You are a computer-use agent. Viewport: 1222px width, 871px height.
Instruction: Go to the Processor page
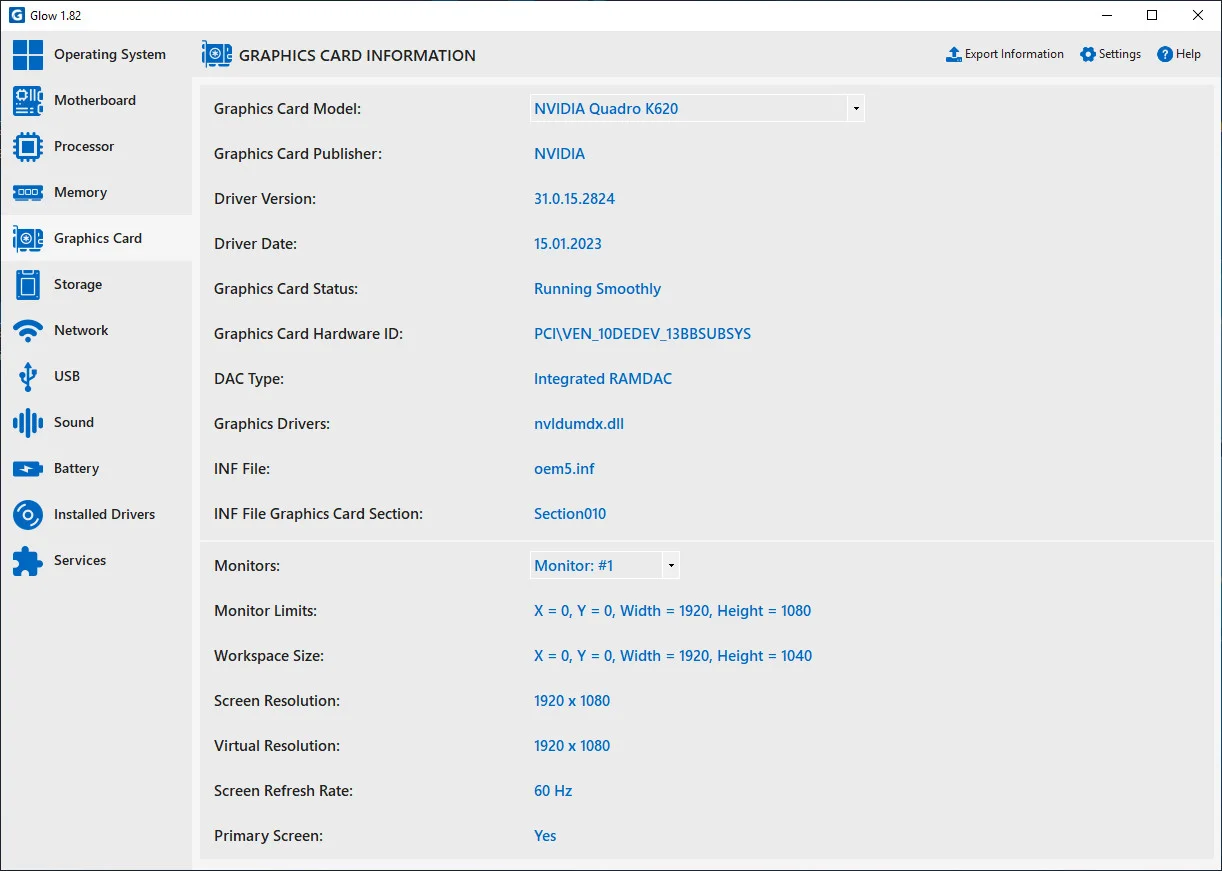(96, 147)
